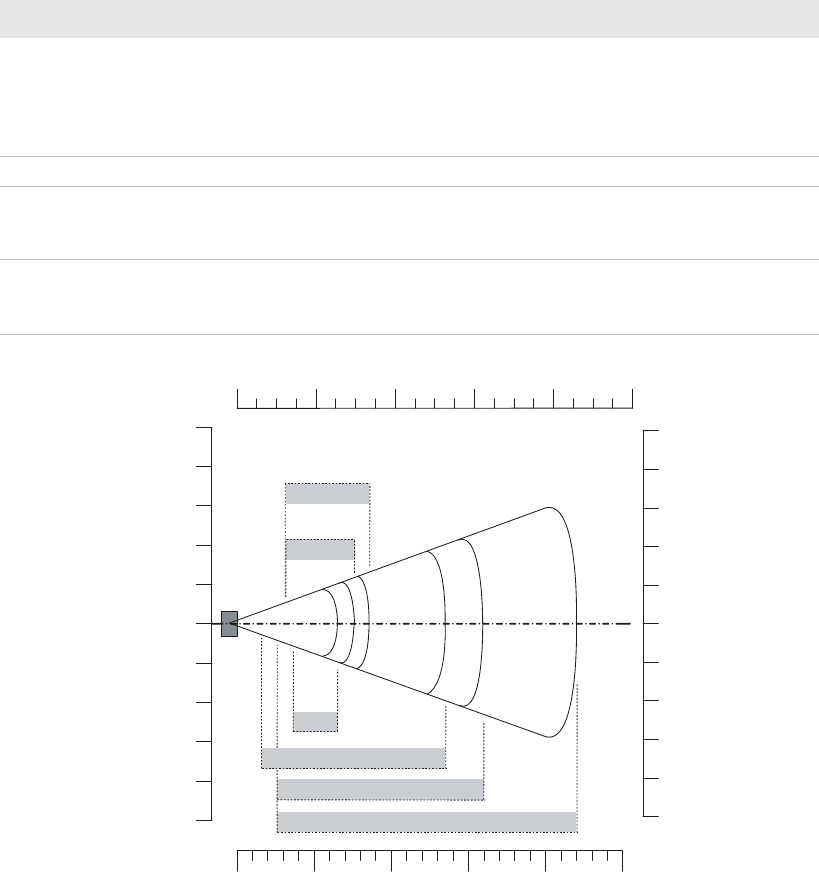
Task: Click the left vertical ruler scale
Action: click(x=204, y=624)
